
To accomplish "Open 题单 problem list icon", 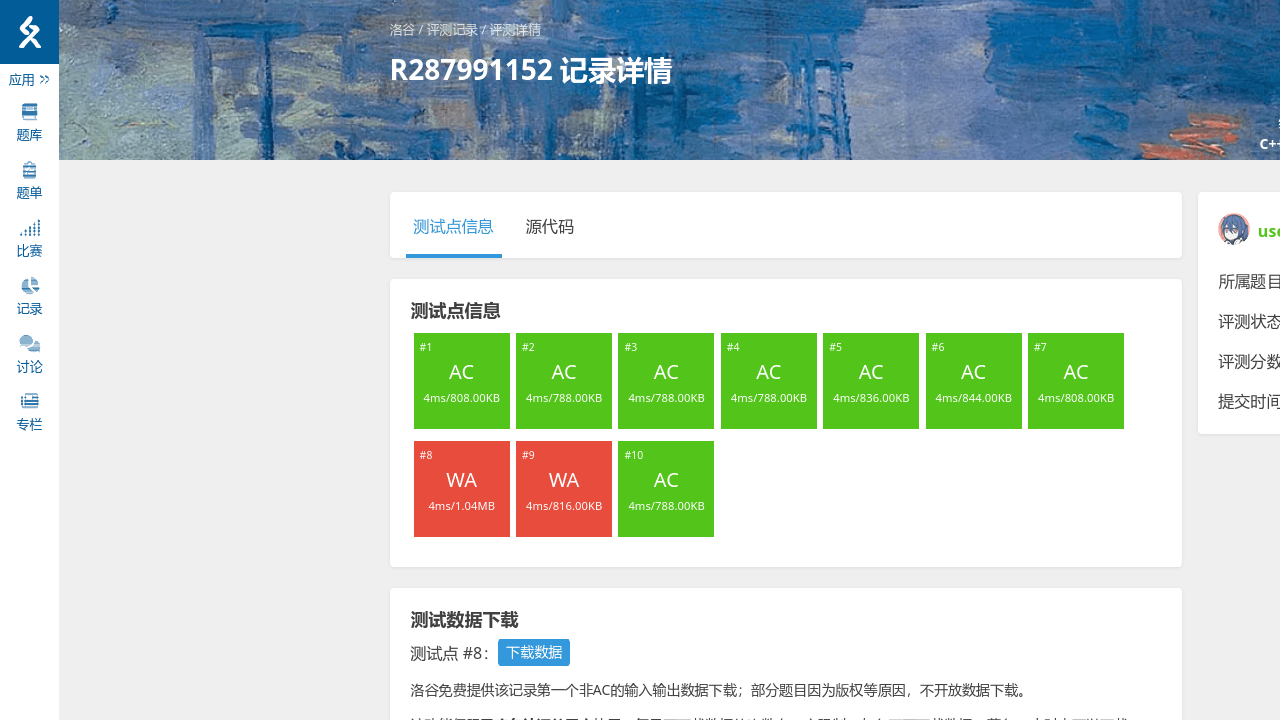I will click(x=29, y=170).
